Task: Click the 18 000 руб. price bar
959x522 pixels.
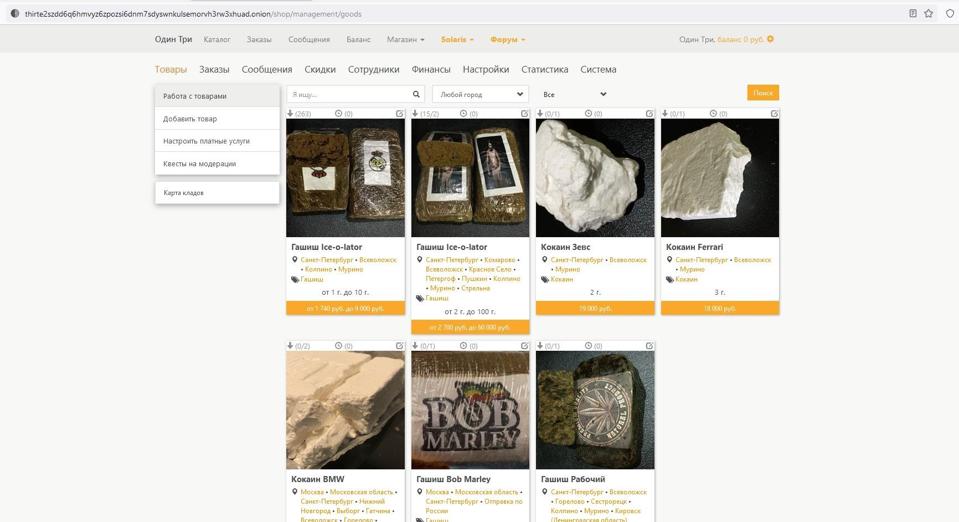Action: (x=720, y=308)
